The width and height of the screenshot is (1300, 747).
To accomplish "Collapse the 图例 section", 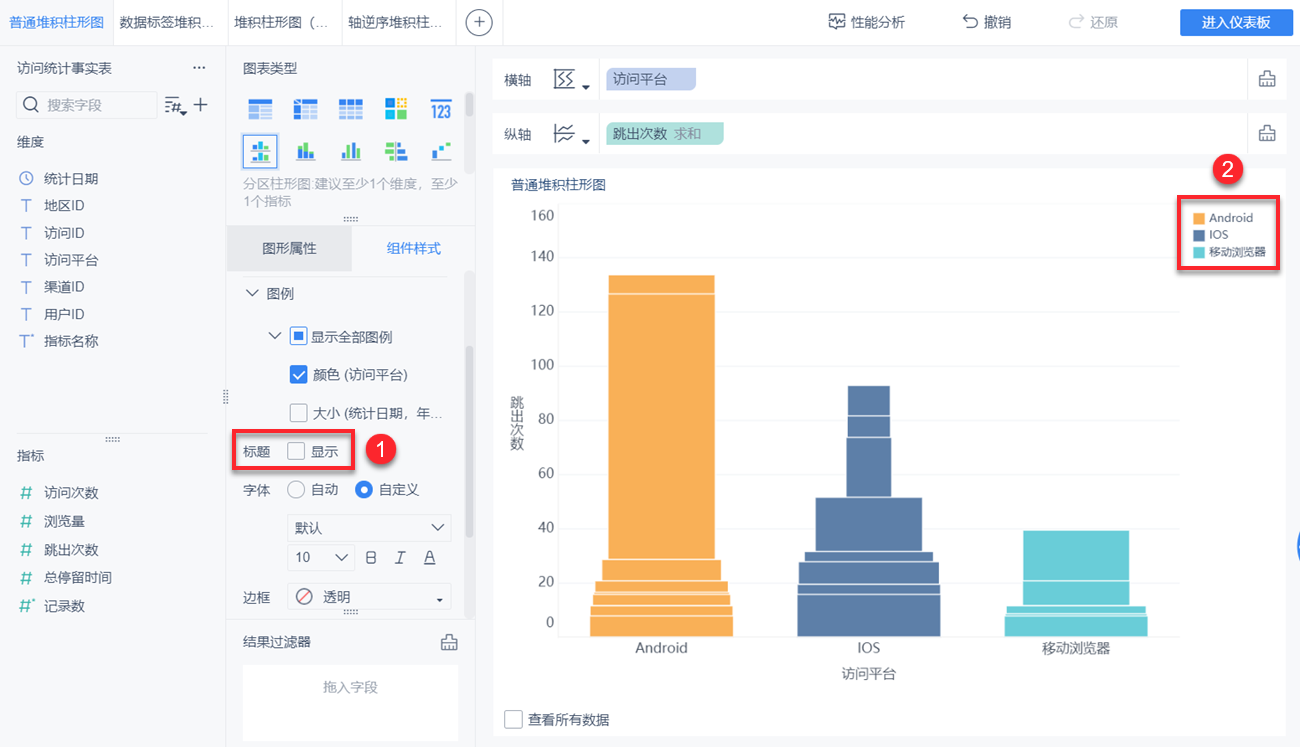I will tap(252, 294).
